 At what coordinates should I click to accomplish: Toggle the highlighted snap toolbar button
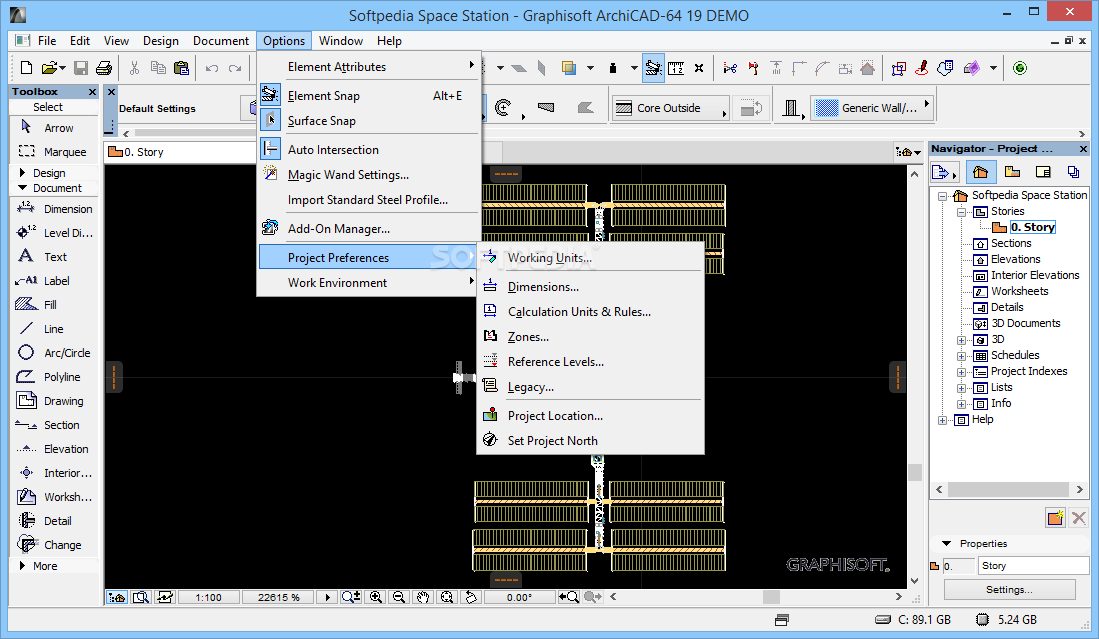tap(653, 68)
